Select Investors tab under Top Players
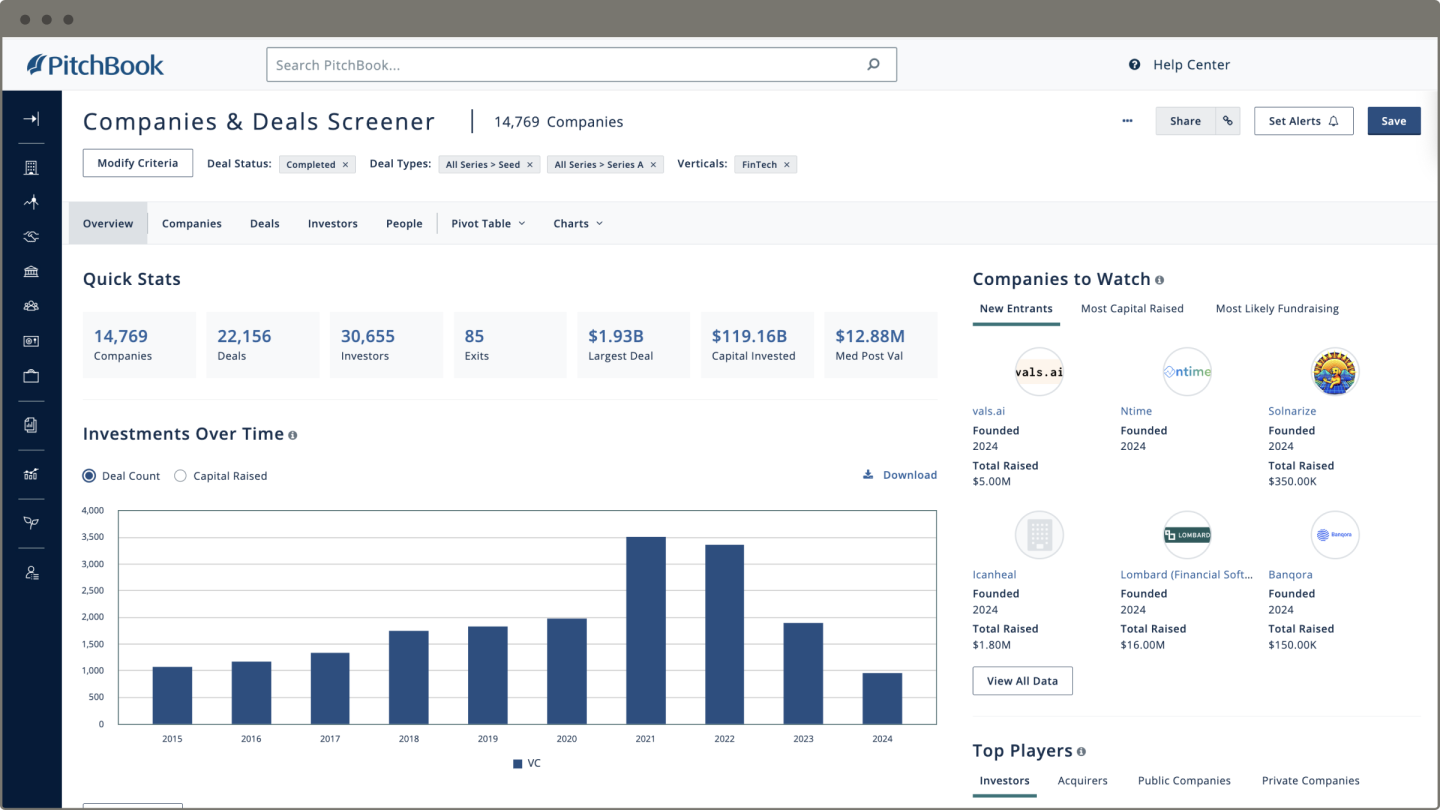This screenshot has height=810, width=1440. [x=1005, y=781]
